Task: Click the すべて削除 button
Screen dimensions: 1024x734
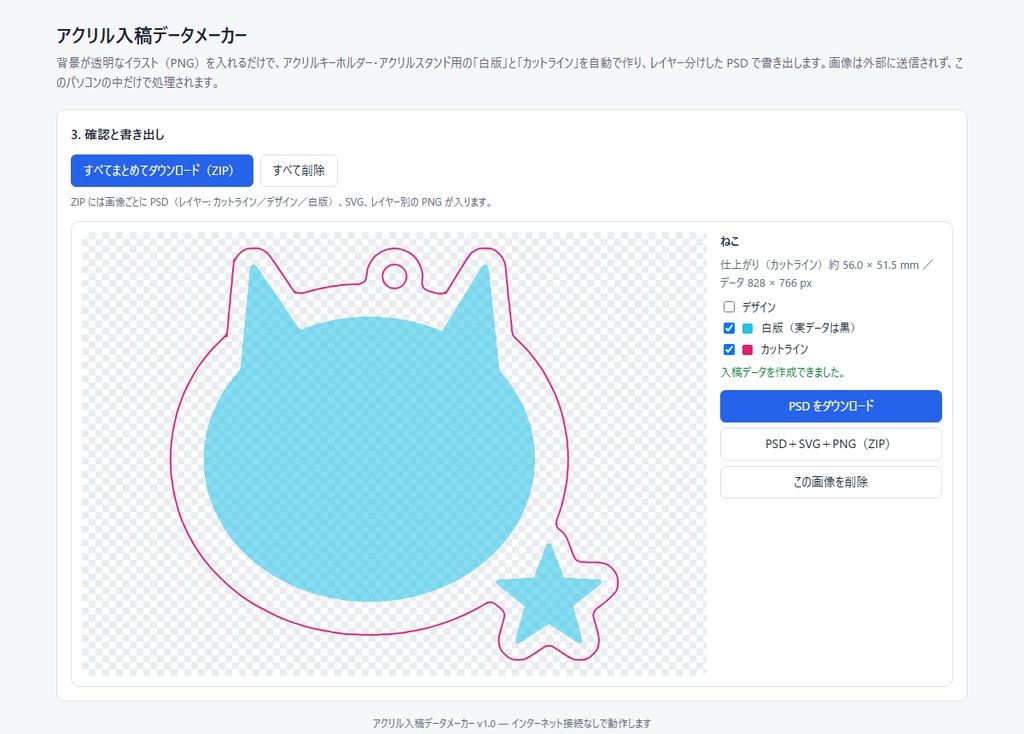Action: tap(298, 170)
